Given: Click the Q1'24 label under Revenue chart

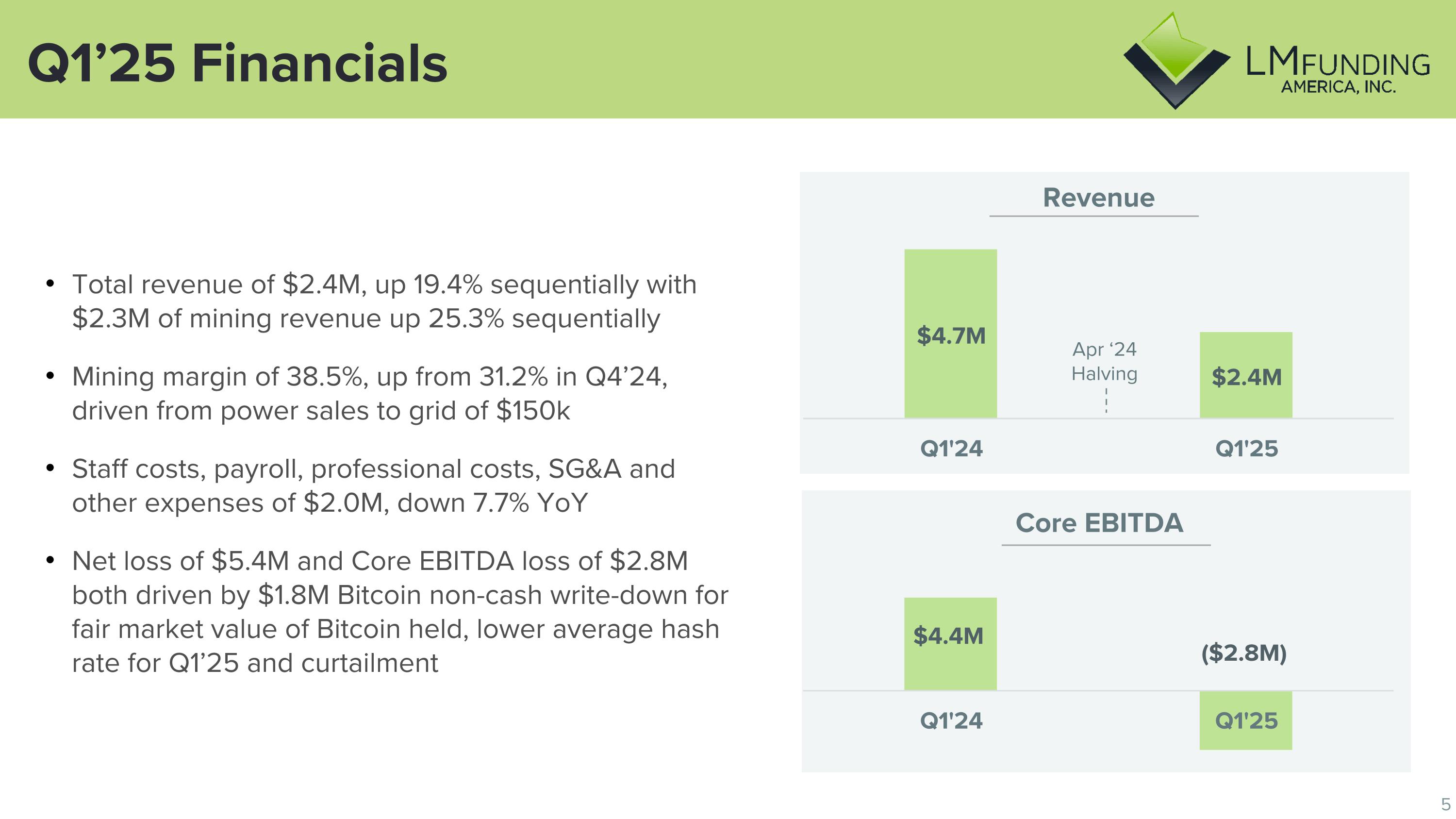Looking at the screenshot, I should [951, 449].
